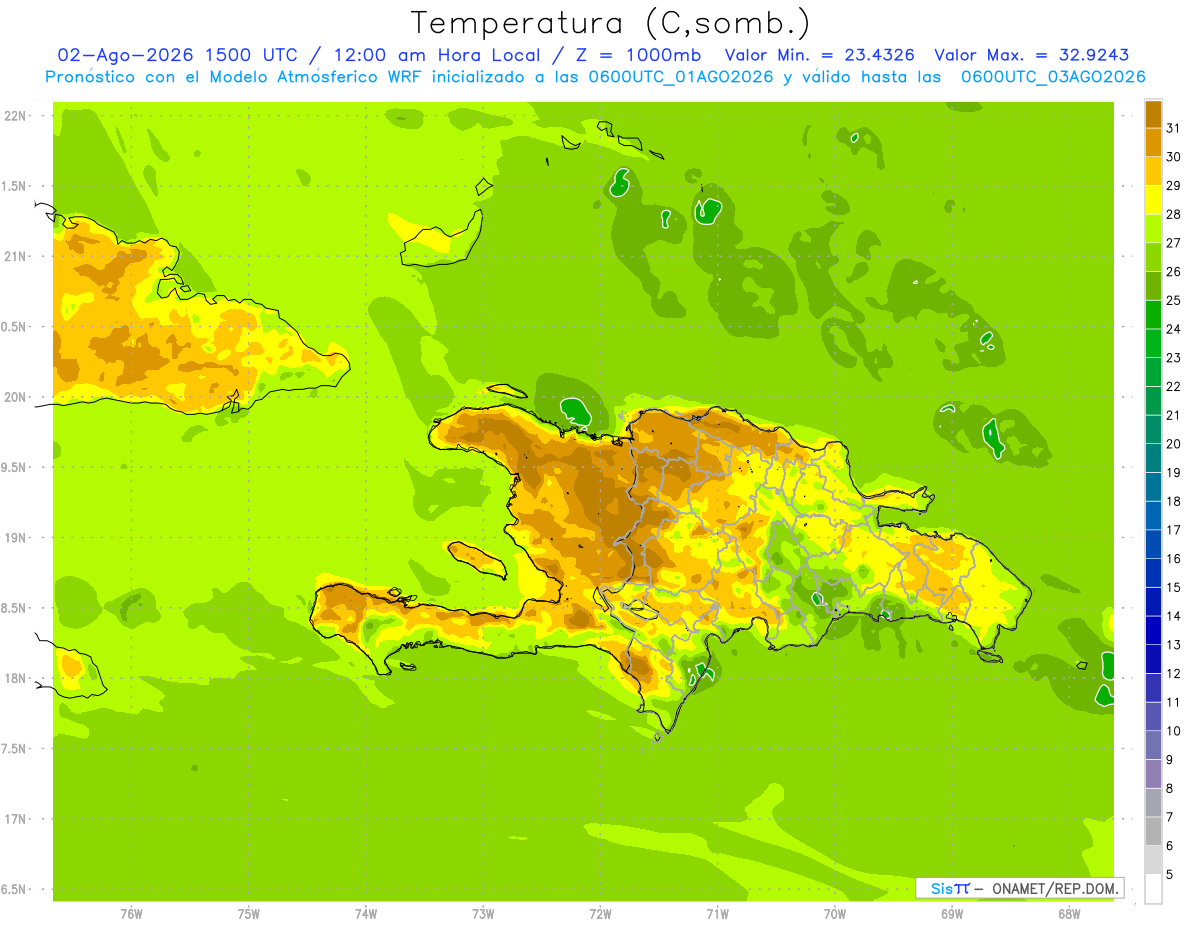Click the 'Valor Min. = 23.4326' text
This screenshot has height=927, width=1200.
[x=820, y=55]
